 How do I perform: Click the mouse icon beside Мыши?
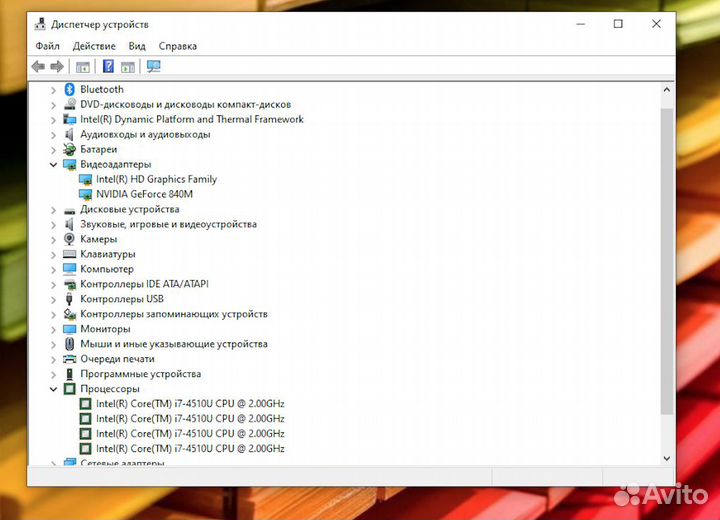(x=69, y=344)
